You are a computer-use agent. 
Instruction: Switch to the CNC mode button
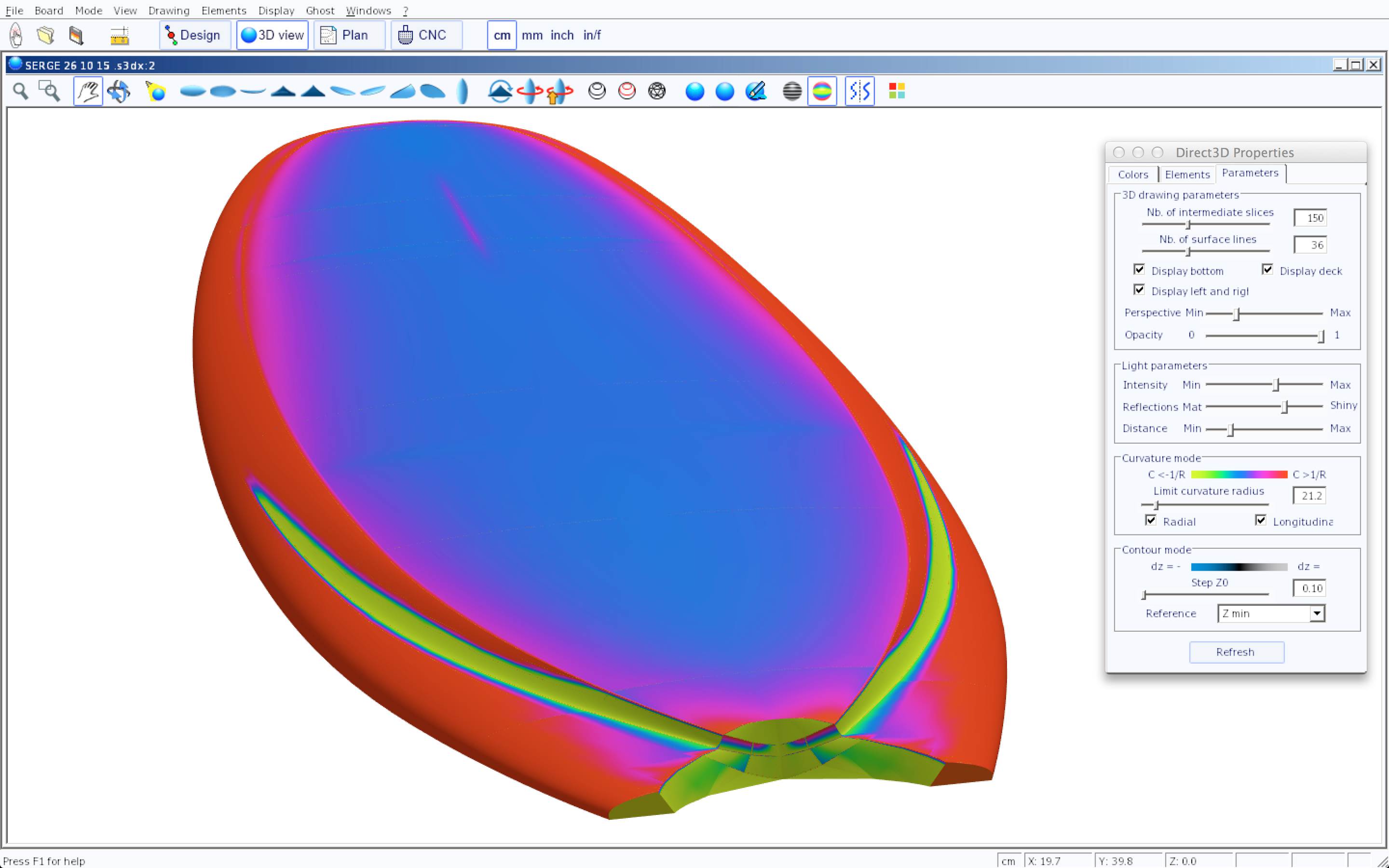pos(426,35)
